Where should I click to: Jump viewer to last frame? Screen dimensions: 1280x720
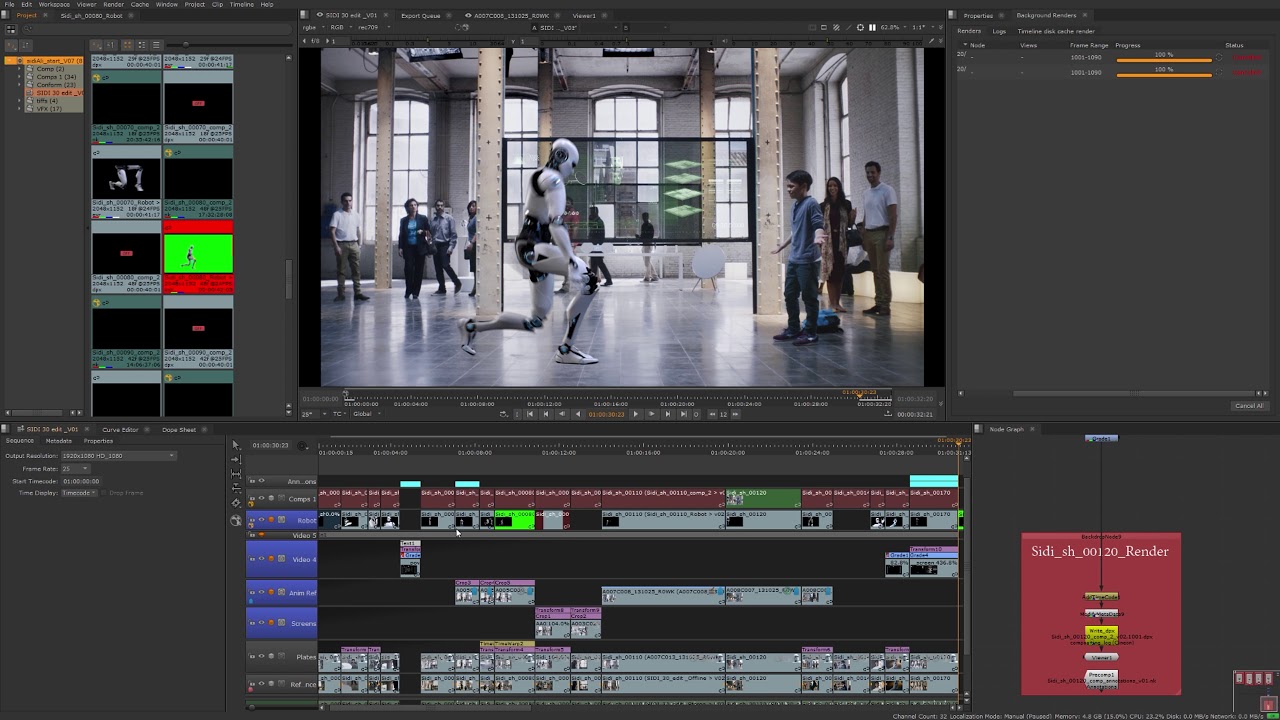(684, 414)
